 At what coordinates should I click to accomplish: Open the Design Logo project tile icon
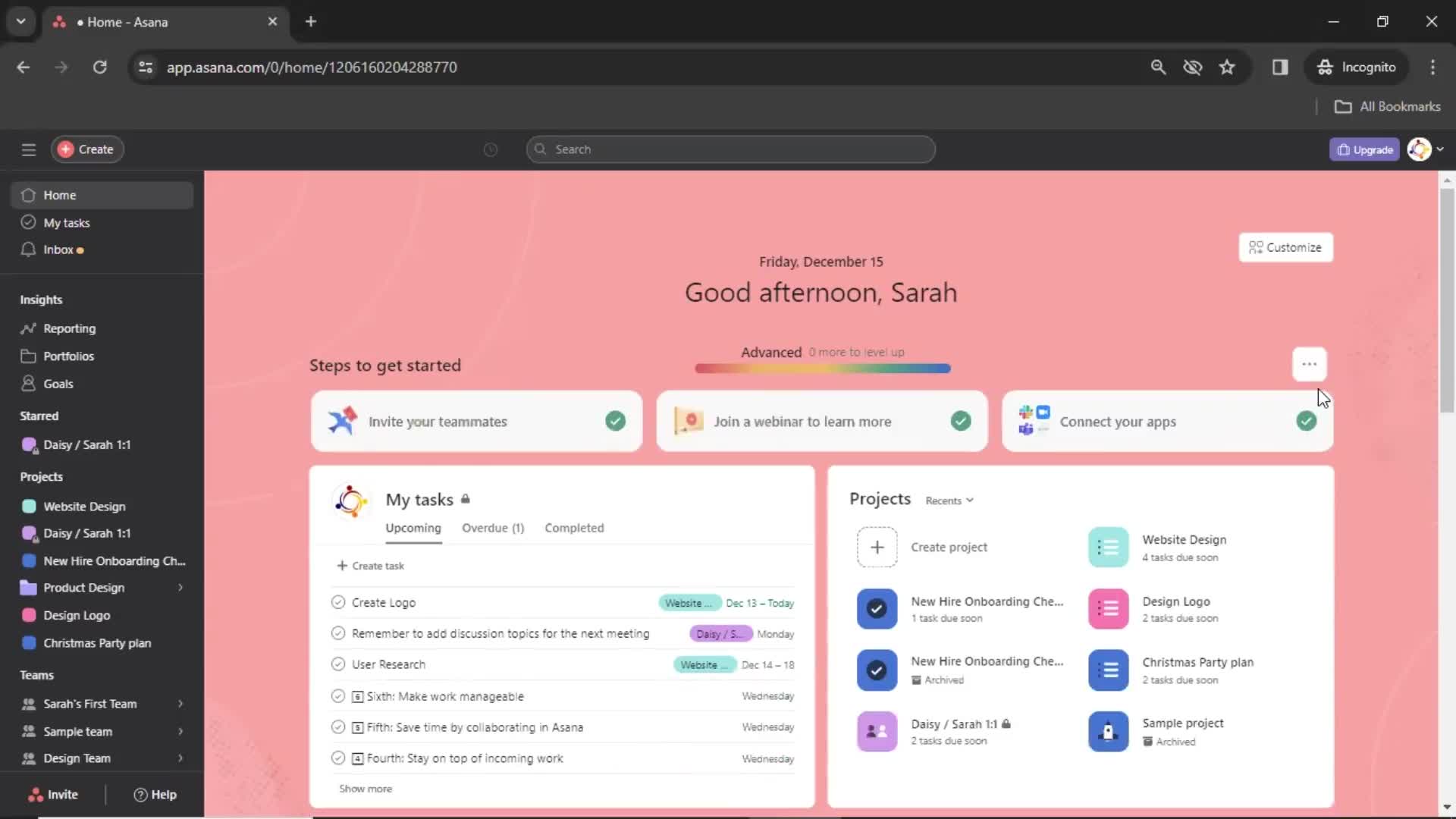(x=1108, y=609)
